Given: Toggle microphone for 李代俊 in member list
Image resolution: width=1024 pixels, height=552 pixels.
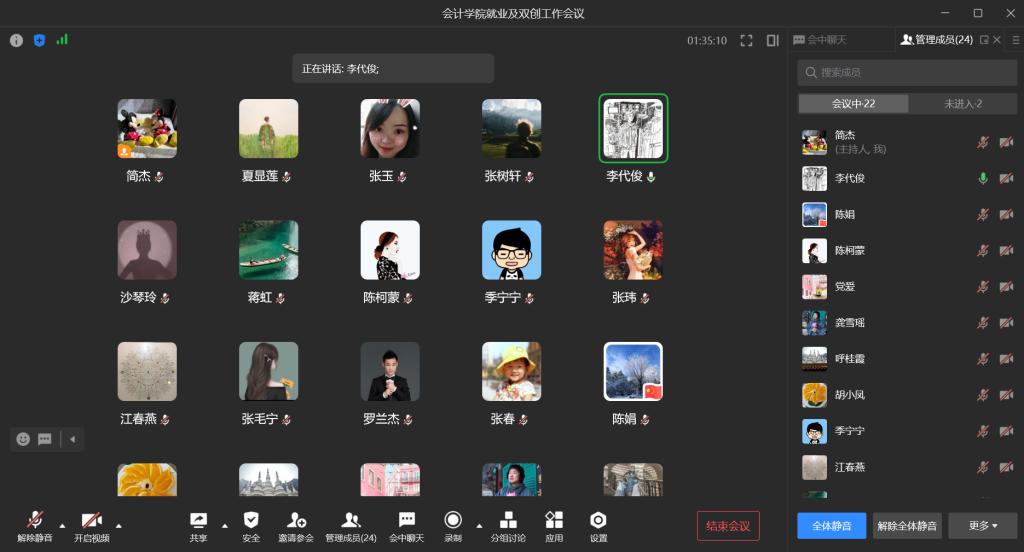Looking at the screenshot, I should point(983,178).
